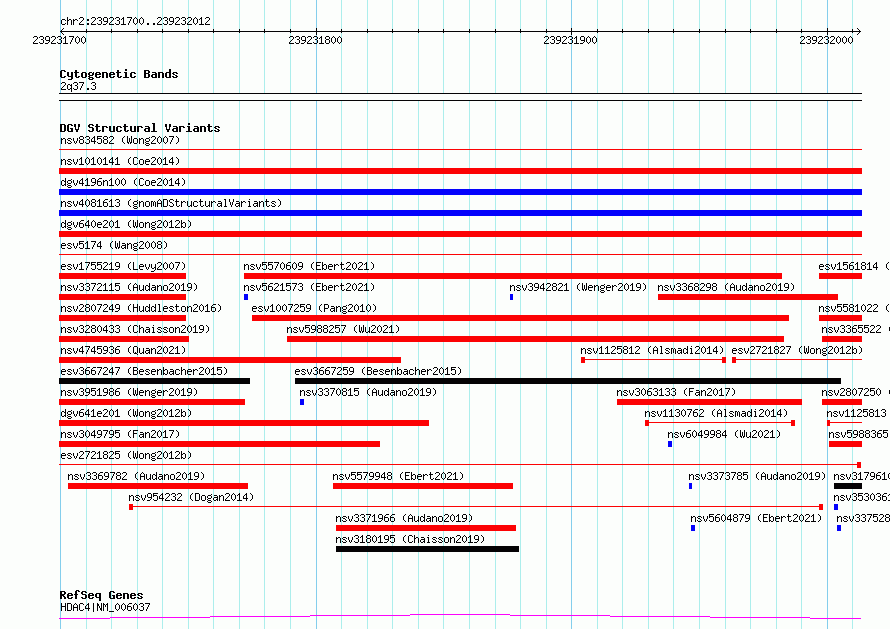Select the nsv1010141 (Coe2014) red bar
This screenshot has width=890, height=629.
point(460,171)
